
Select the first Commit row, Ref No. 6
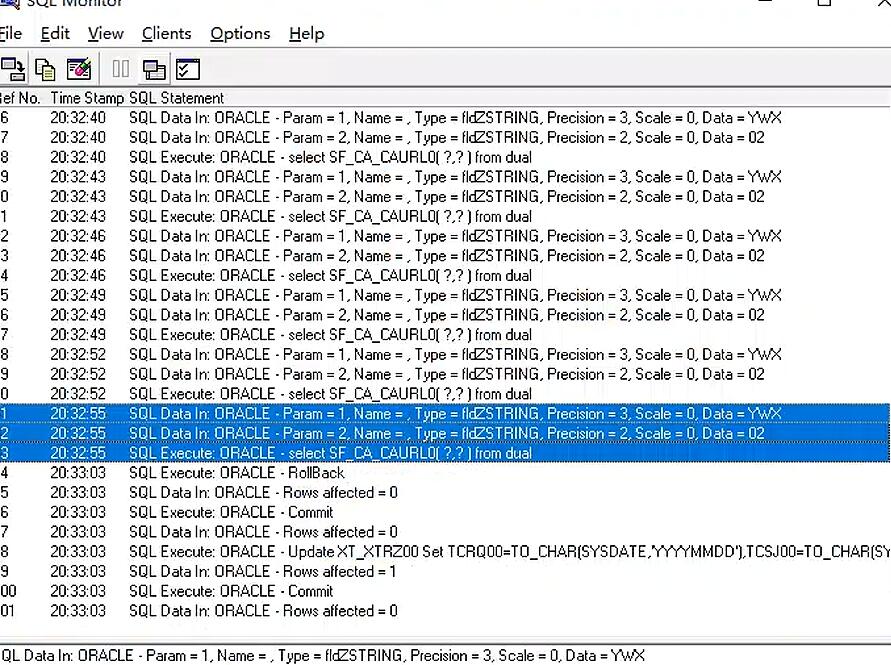[445, 512]
